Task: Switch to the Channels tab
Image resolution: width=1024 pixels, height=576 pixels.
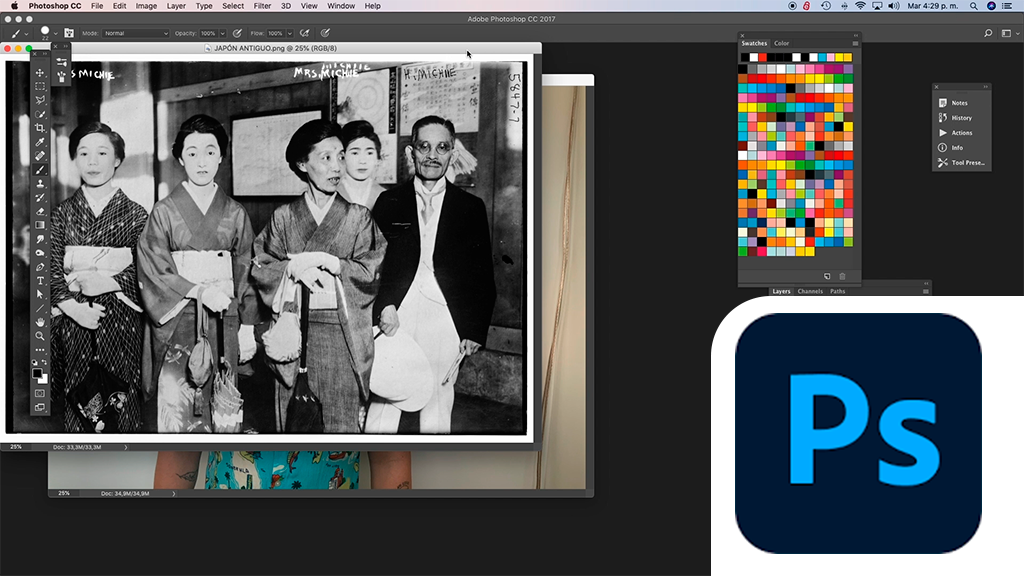Action: click(x=810, y=291)
